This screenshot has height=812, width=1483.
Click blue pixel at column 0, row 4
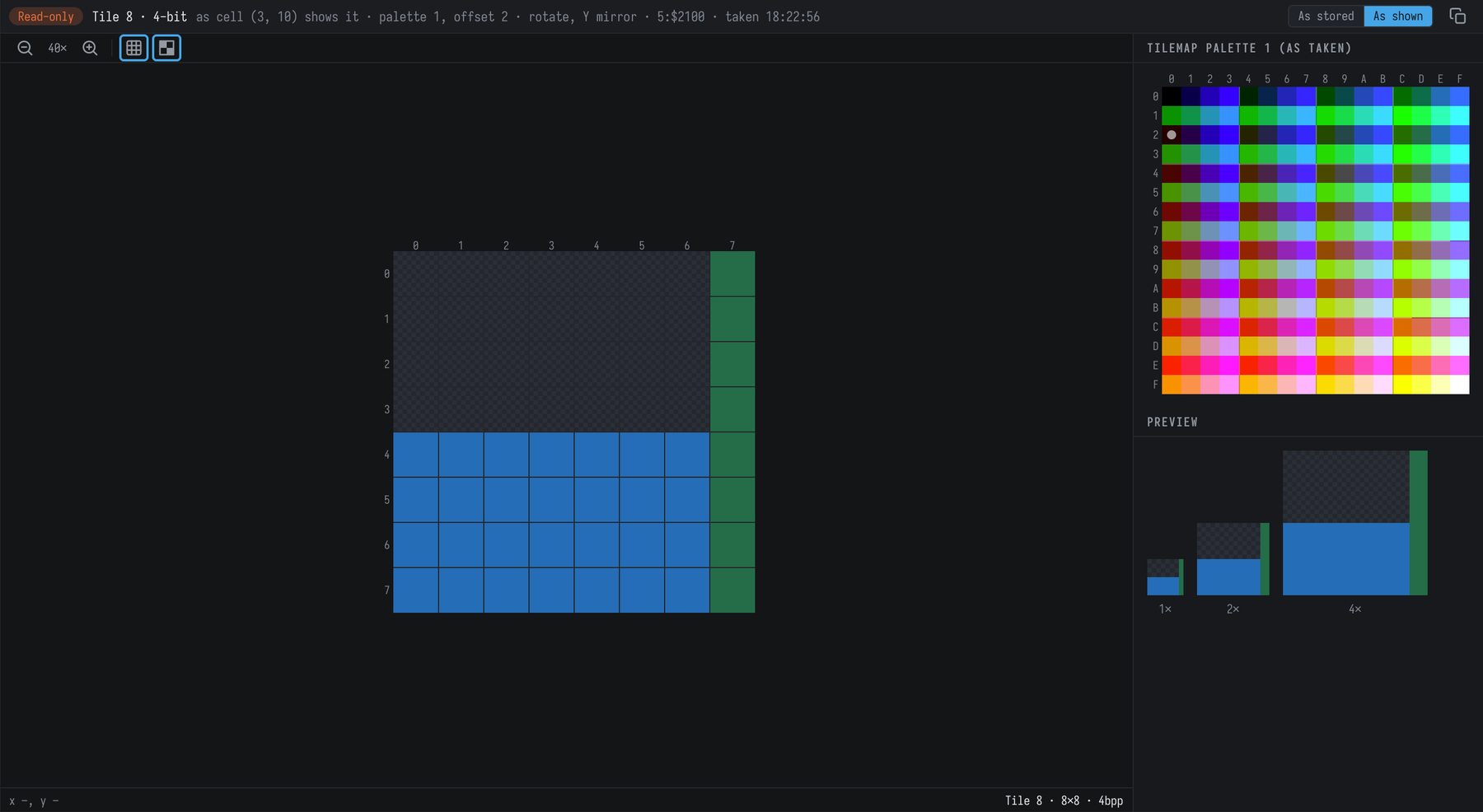tap(415, 455)
